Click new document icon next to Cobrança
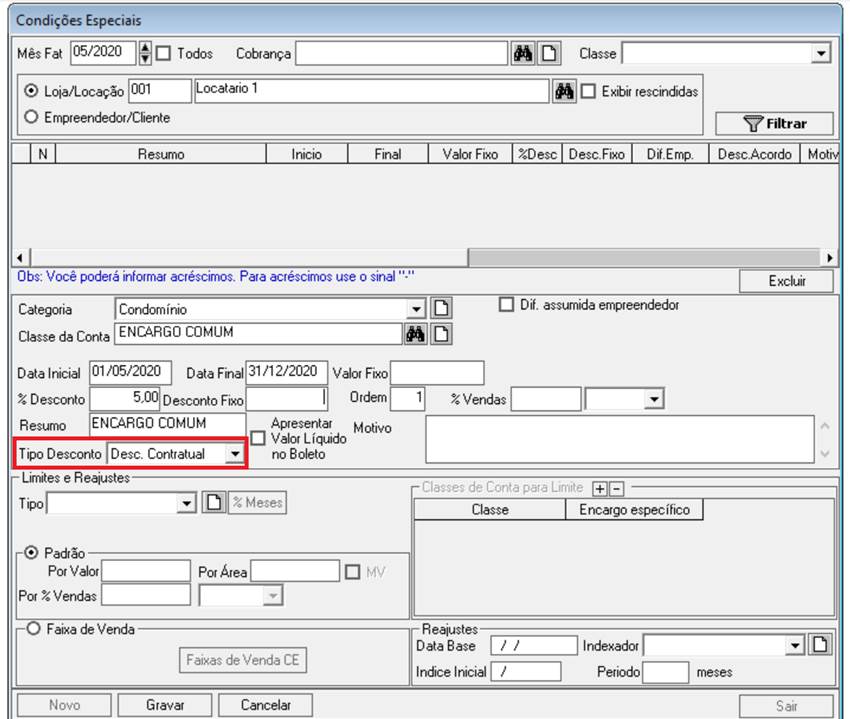The image size is (850, 719). click(x=549, y=54)
